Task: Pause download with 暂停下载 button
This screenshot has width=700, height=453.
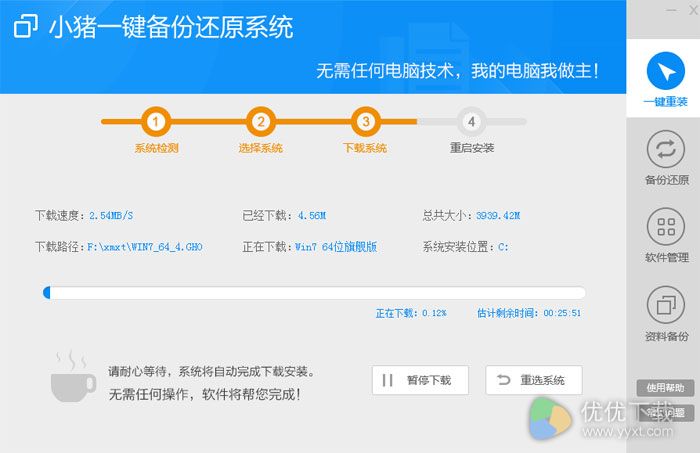Action: click(420, 380)
